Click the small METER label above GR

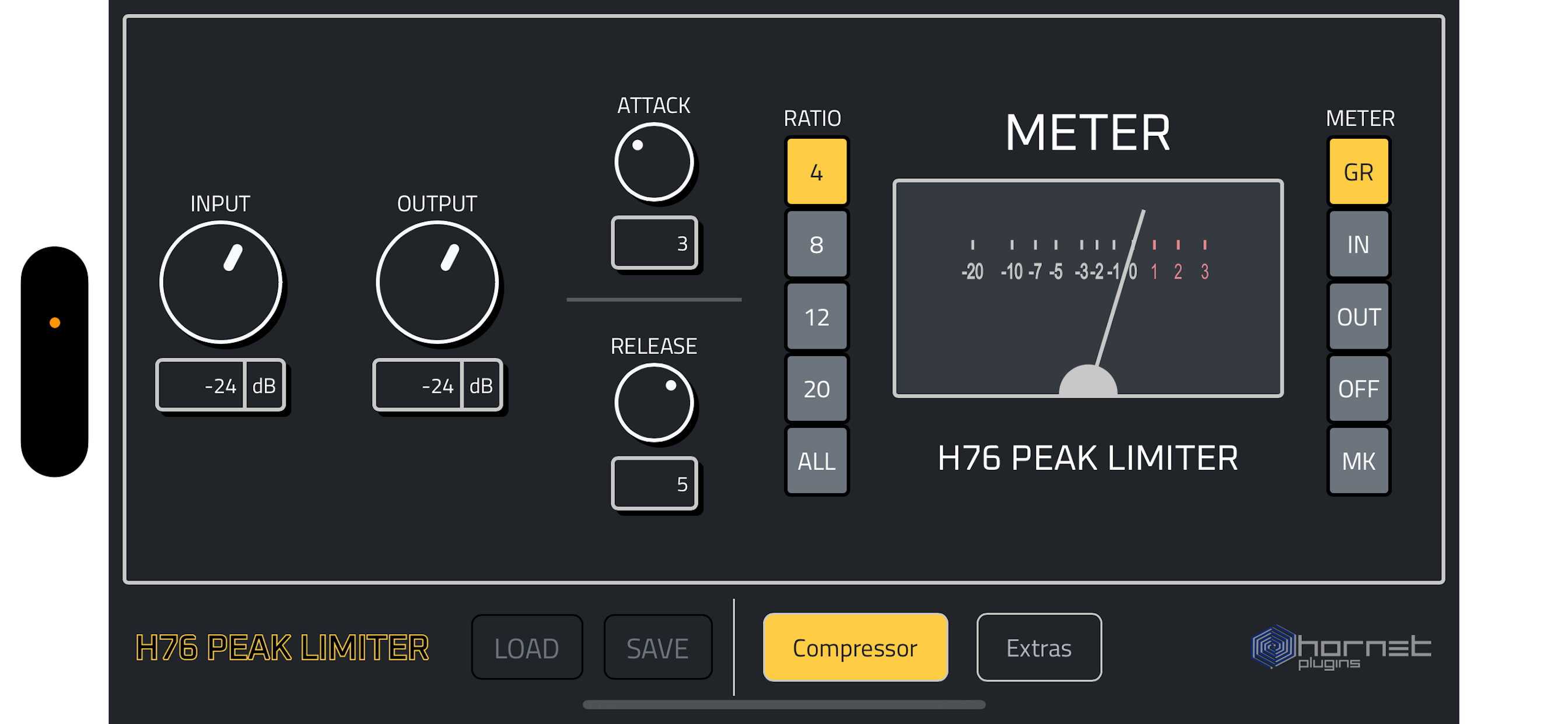[x=1359, y=118]
